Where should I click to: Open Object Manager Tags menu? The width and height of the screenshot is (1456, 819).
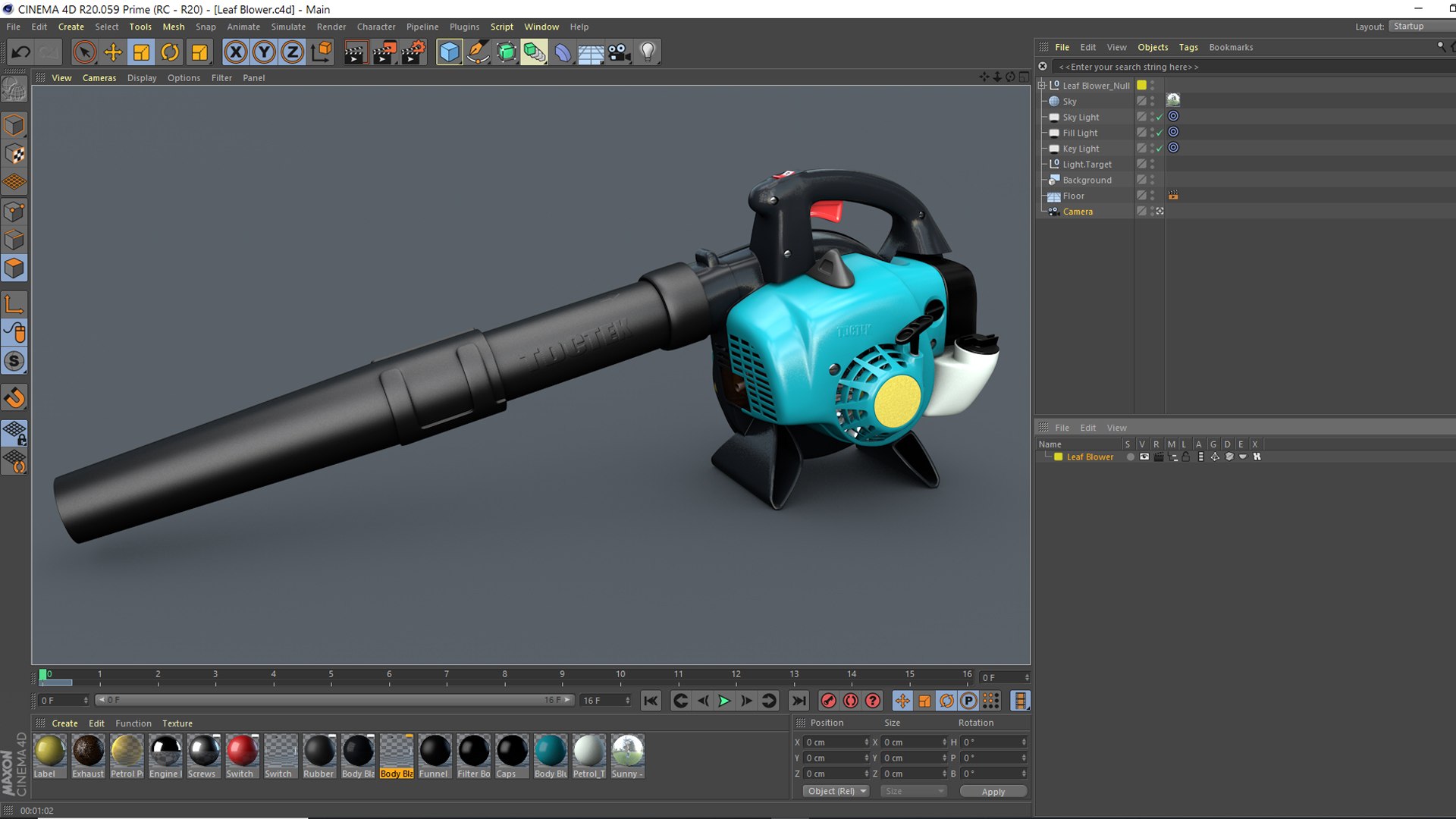click(x=1188, y=47)
